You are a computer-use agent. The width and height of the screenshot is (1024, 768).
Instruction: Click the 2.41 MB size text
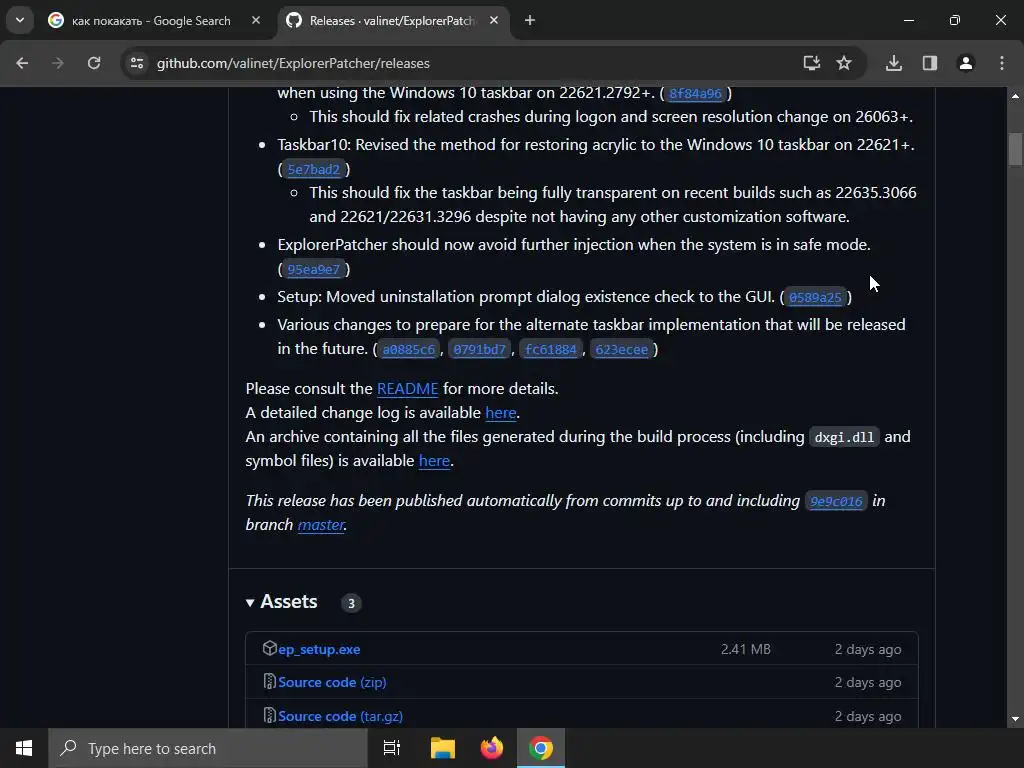coord(746,649)
